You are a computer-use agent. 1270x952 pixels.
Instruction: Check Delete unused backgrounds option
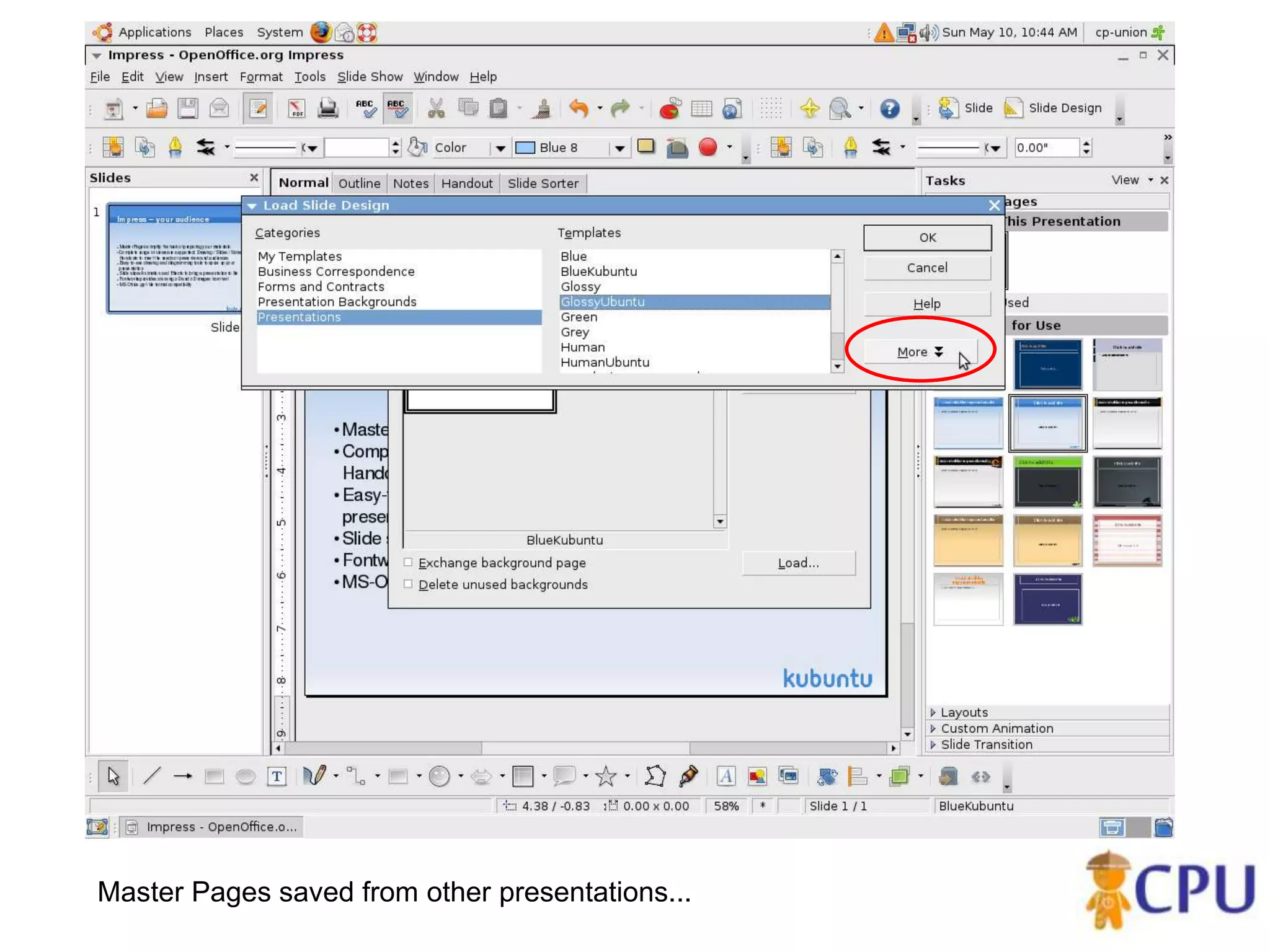pyautogui.click(x=408, y=584)
